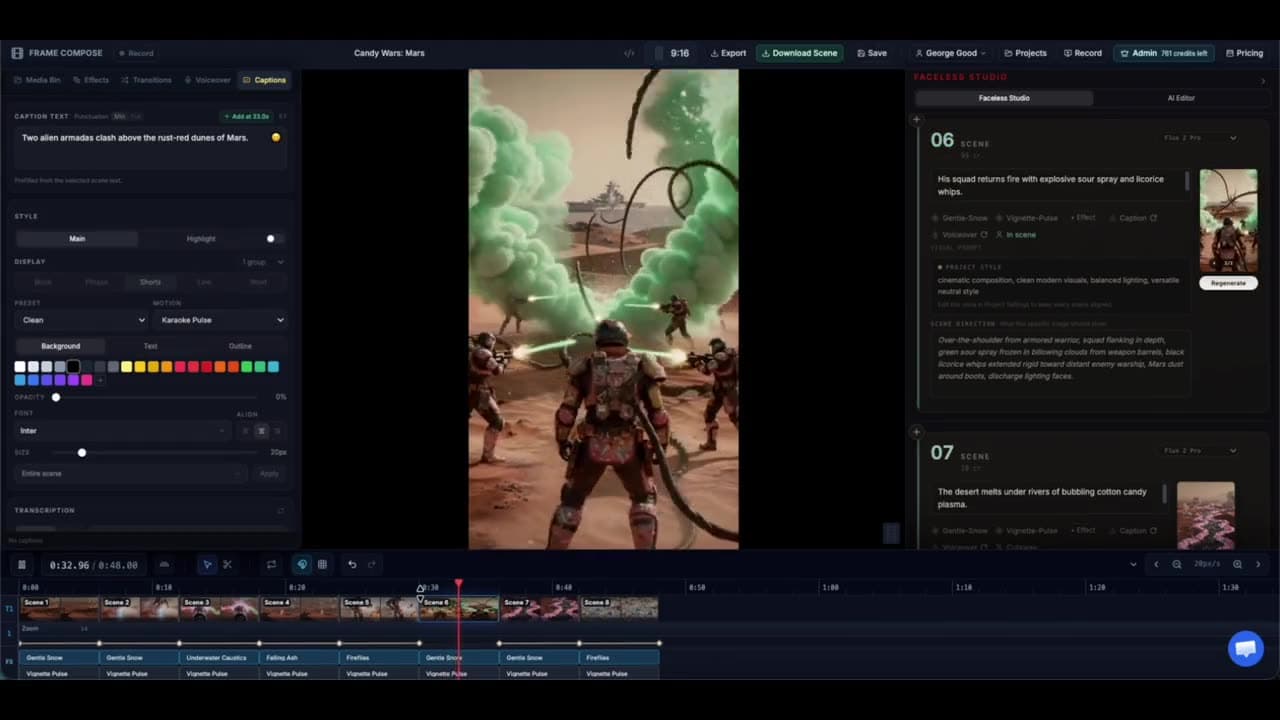Open Scene 07 model dropdown Flux 2 Pro

(1200, 451)
